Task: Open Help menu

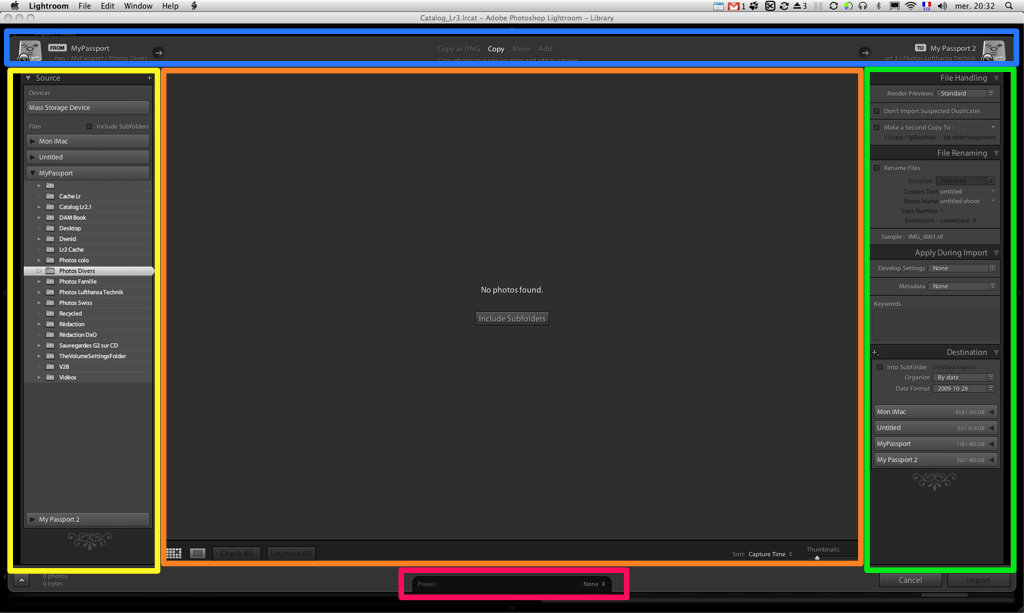Action: click(x=170, y=6)
